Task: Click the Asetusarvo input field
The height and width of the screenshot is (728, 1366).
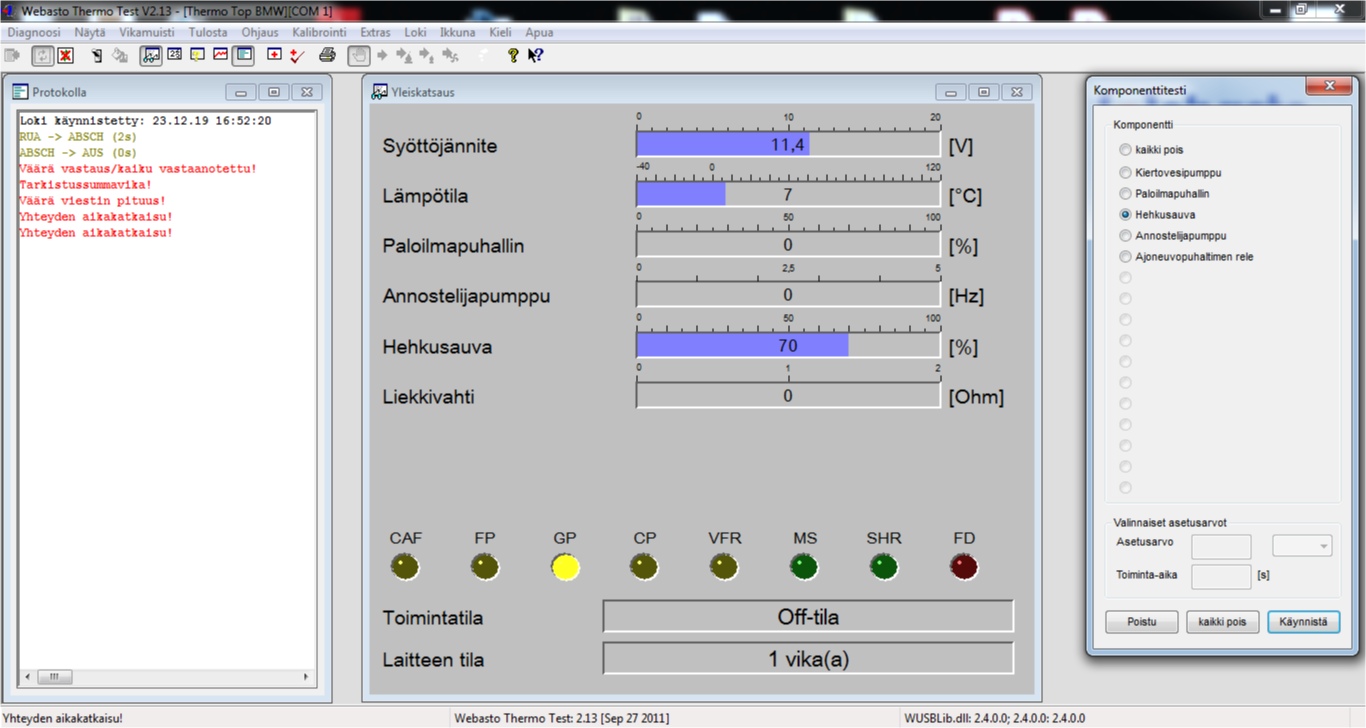Action: 1221,546
